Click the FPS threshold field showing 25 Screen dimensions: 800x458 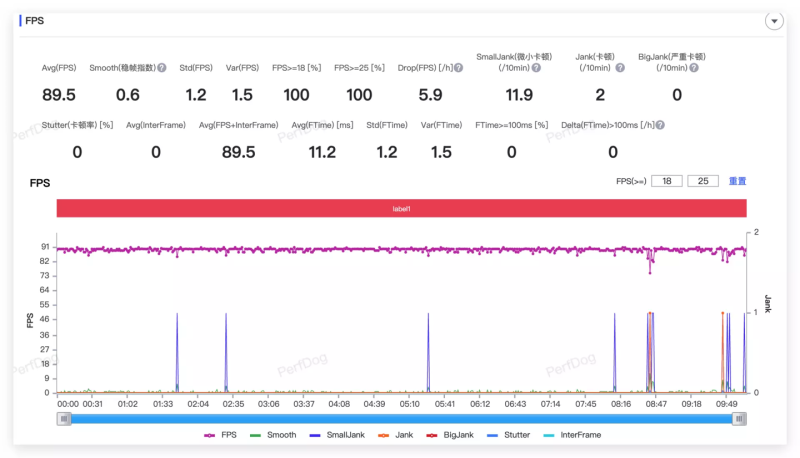[702, 181]
